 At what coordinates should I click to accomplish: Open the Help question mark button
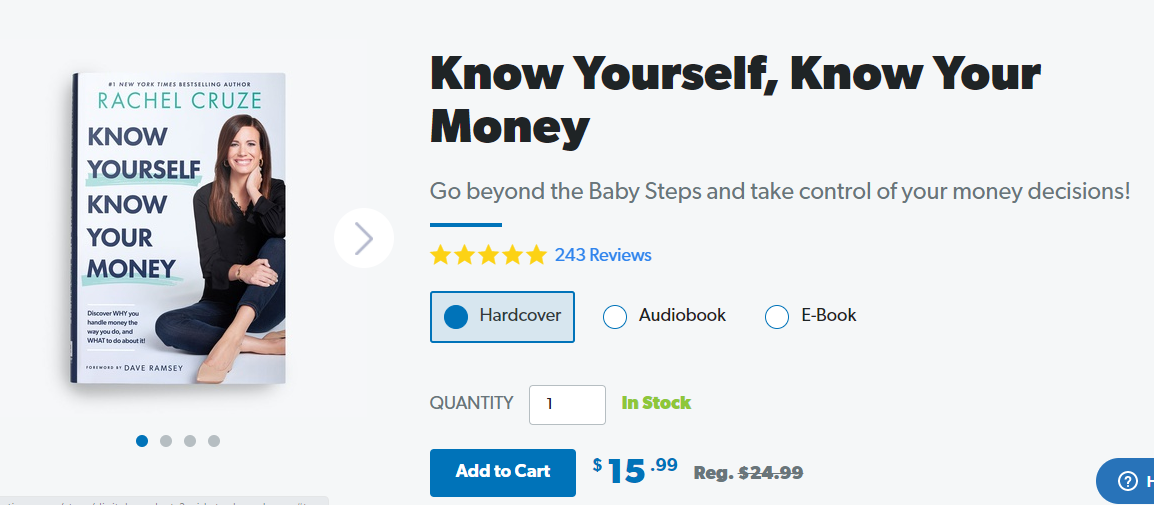coord(1128,481)
